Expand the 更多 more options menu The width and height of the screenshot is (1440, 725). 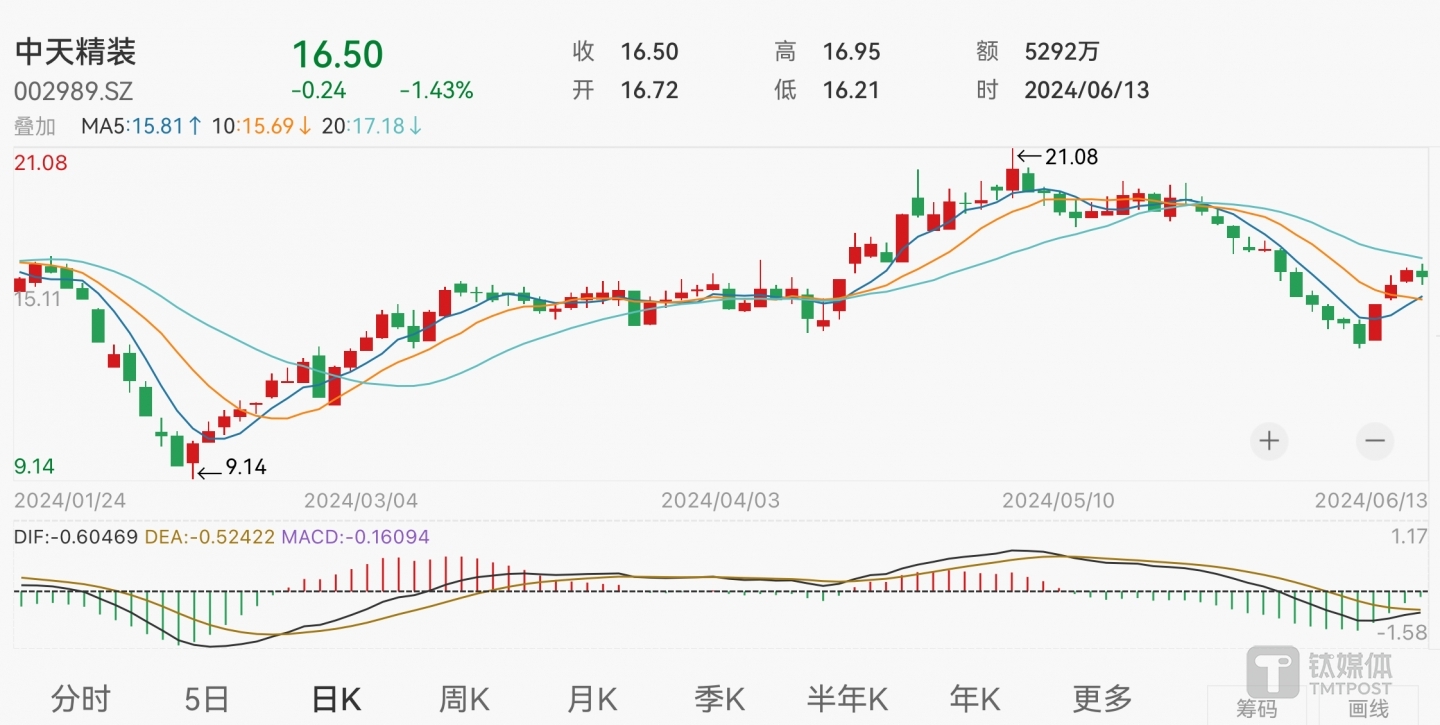click(1102, 699)
